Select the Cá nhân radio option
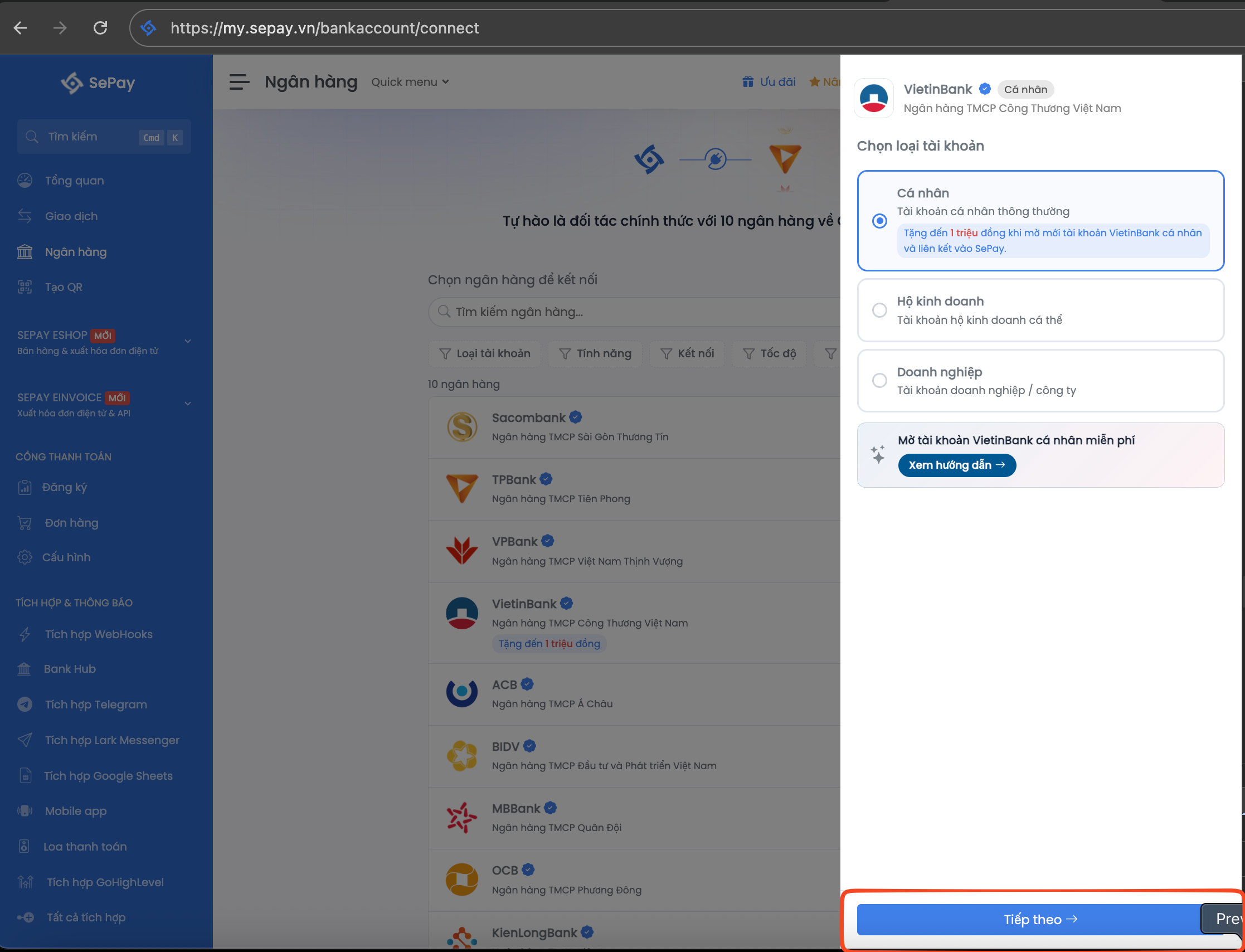The height and width of the screenshot is (952, 1245). point(879,221)
